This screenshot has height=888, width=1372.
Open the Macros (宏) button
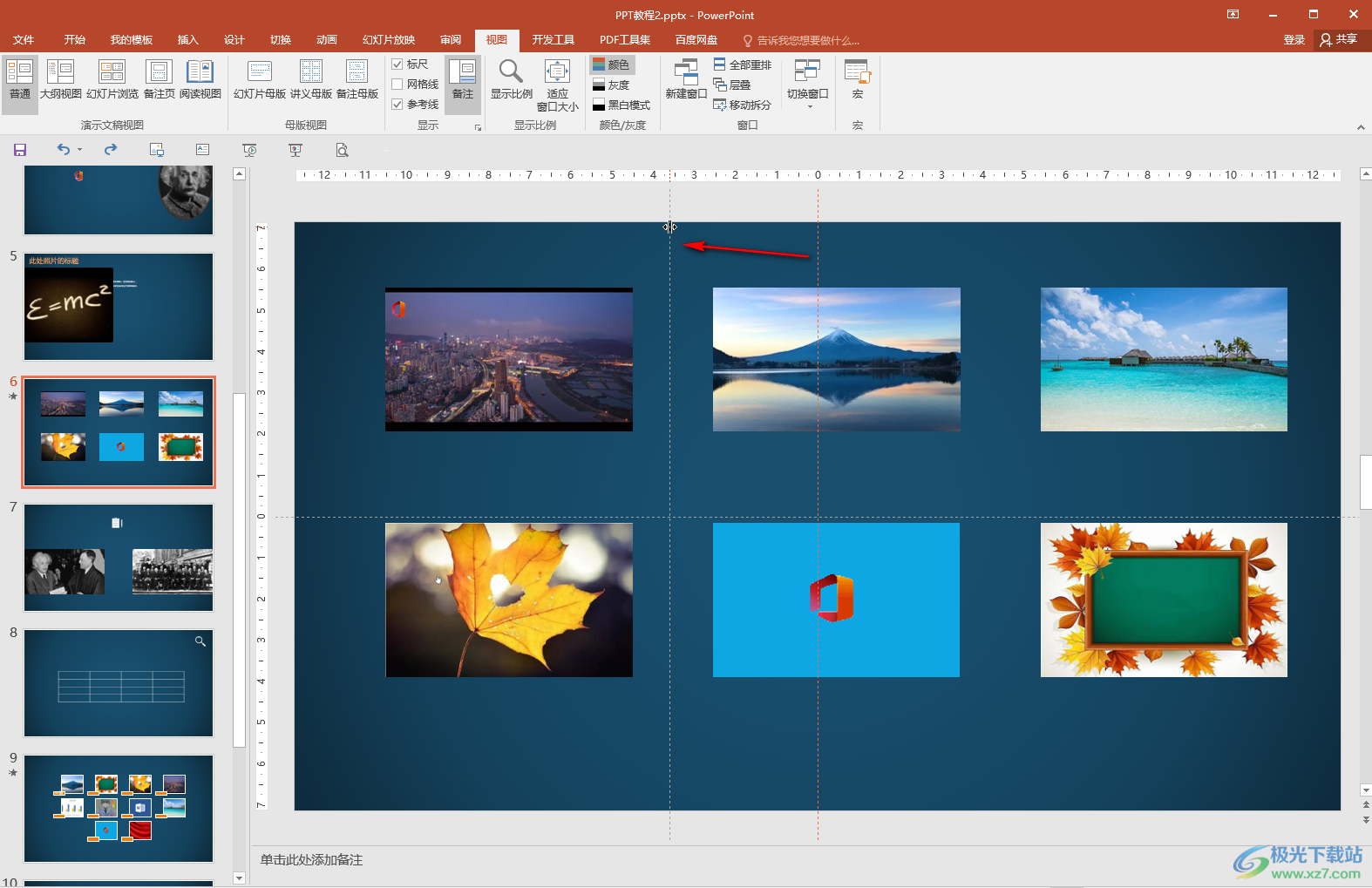(858, 80)
